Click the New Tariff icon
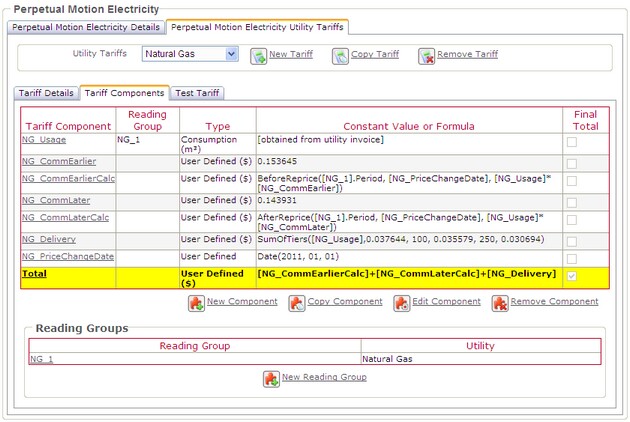 click(258, 57)
